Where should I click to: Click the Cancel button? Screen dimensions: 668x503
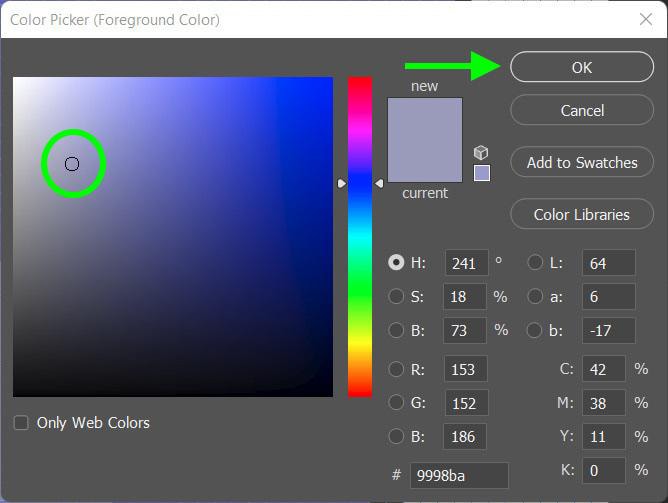[582, 110]
